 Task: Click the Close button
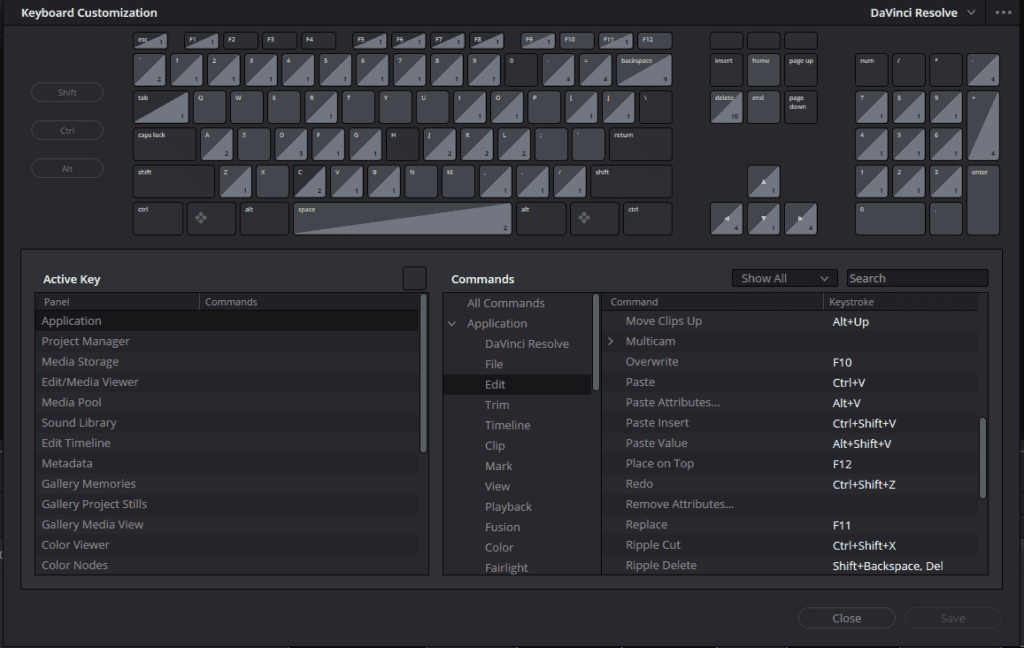click(846, 618)
